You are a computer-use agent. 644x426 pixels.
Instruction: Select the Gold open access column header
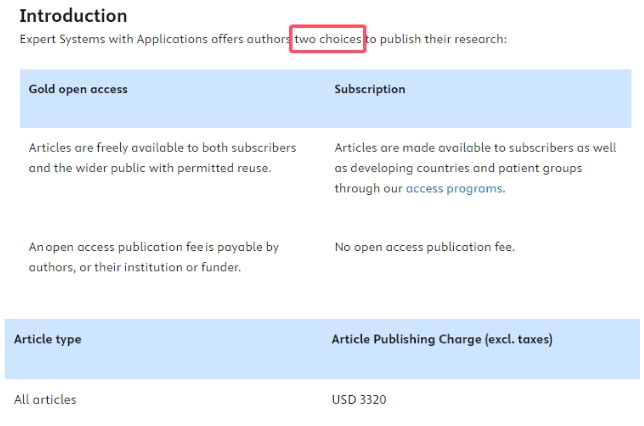[78, 89]
